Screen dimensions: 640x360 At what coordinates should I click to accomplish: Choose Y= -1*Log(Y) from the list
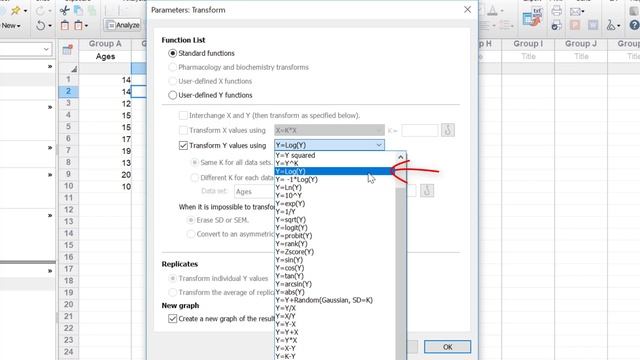tap(335, 180)
